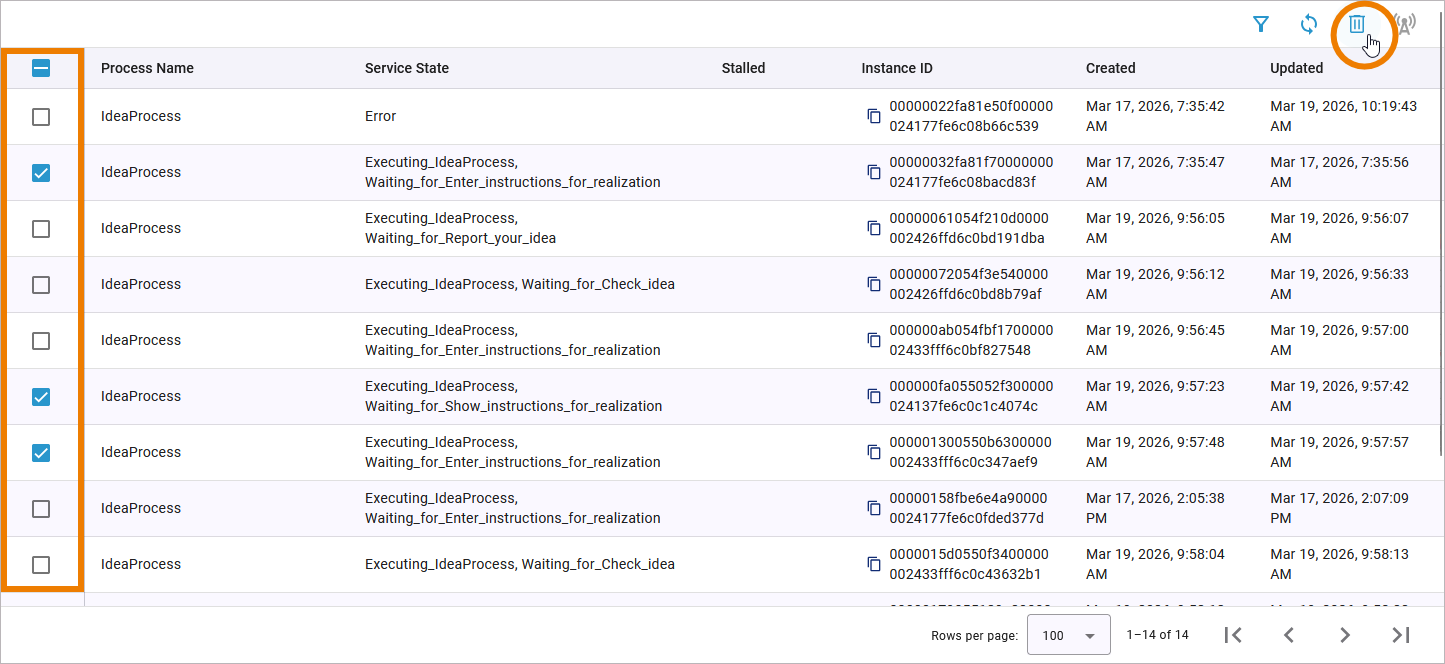Go to the next page
The height and width of the screenshot is (664, 1445).
point(1345,635)
